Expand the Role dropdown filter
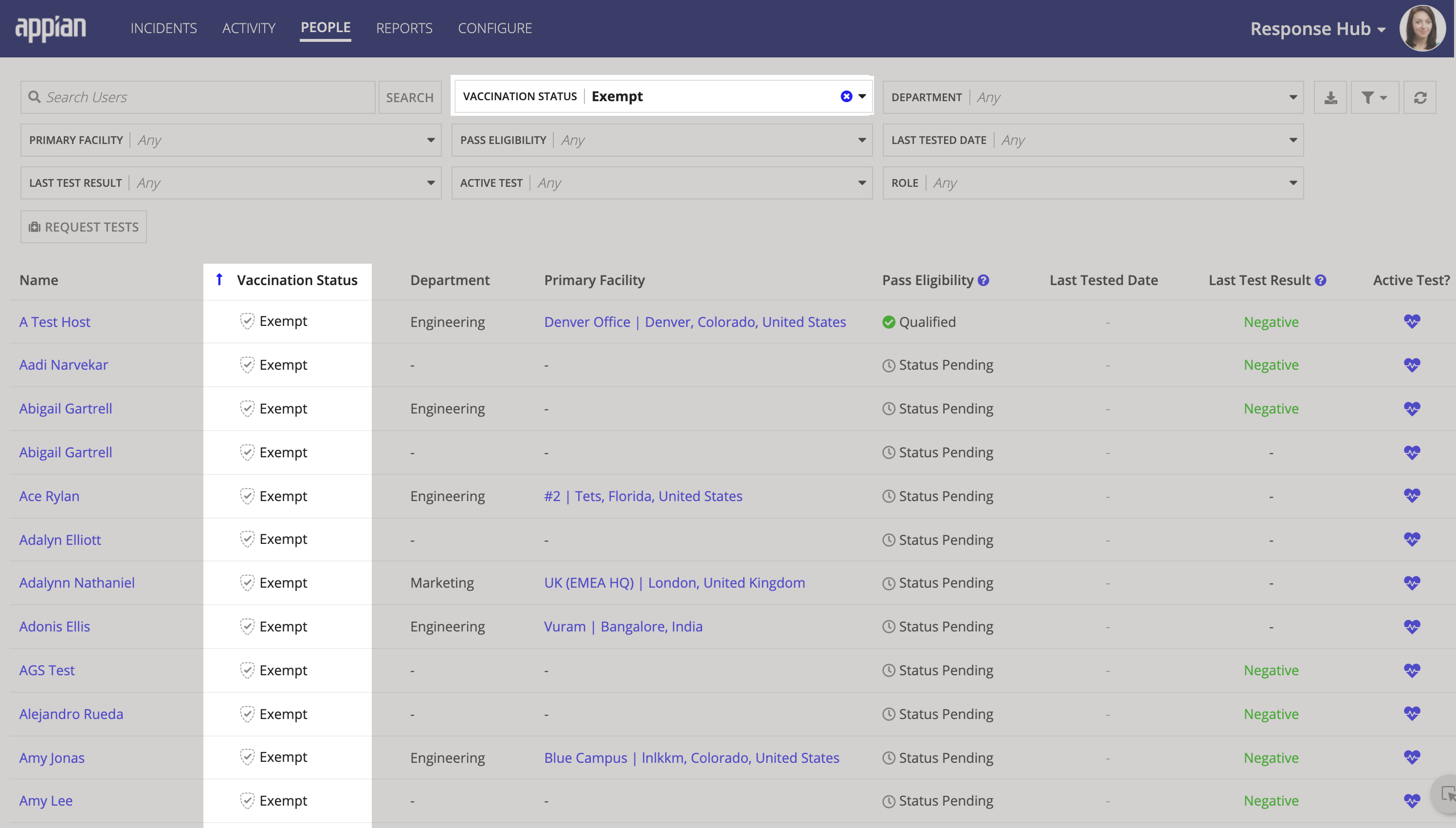Image resolution: width=1456 pixels, height=828 pixels. 1294,183
